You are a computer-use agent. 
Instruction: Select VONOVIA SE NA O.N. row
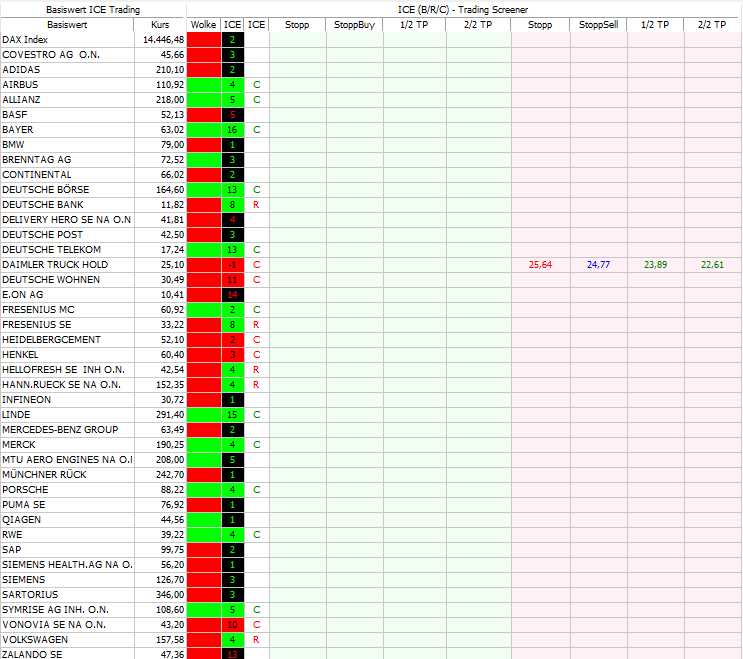(54, 625)
